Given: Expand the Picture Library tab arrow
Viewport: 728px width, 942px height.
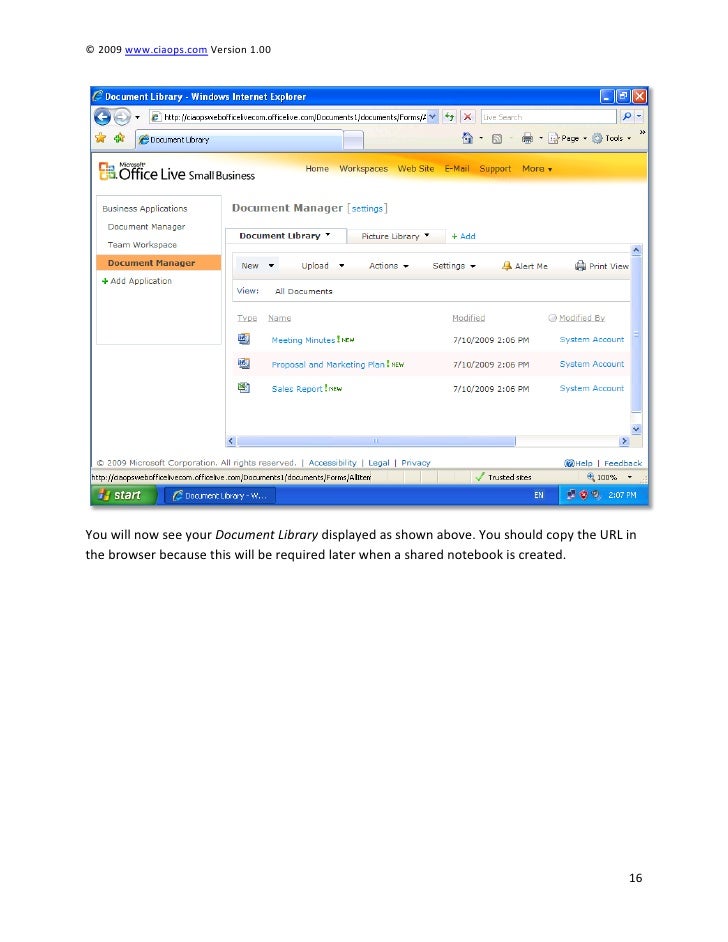Looking at the screenshot, I should tap(427, 235).
